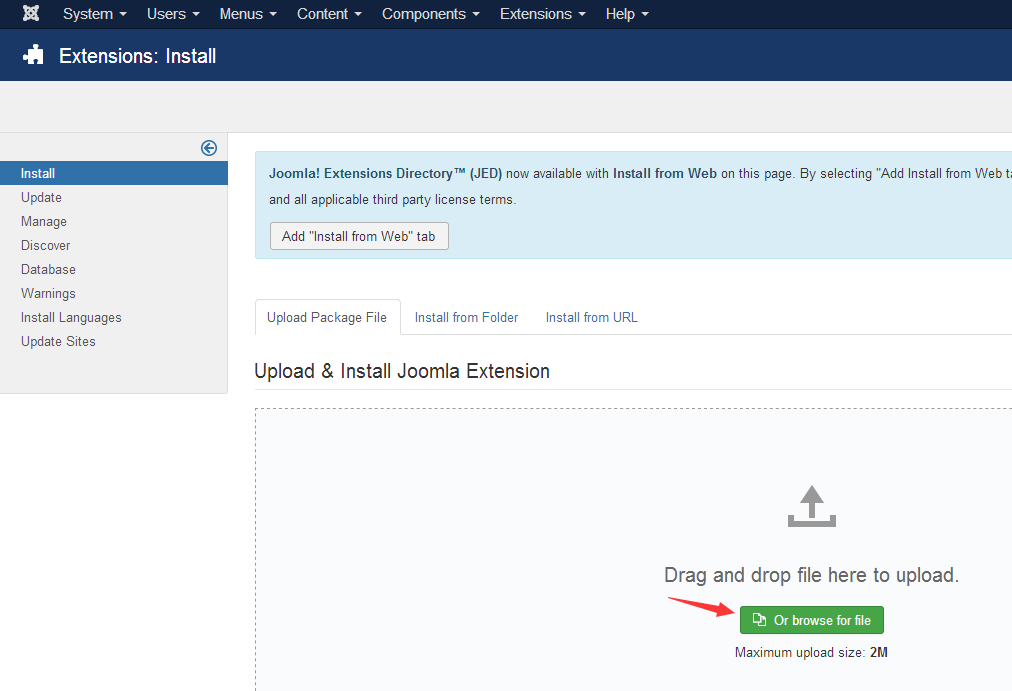The width and height of the screenshot is (1012, 691).
Task: Open the Extensions dropdown menu
Action: (x=543, y=14)
